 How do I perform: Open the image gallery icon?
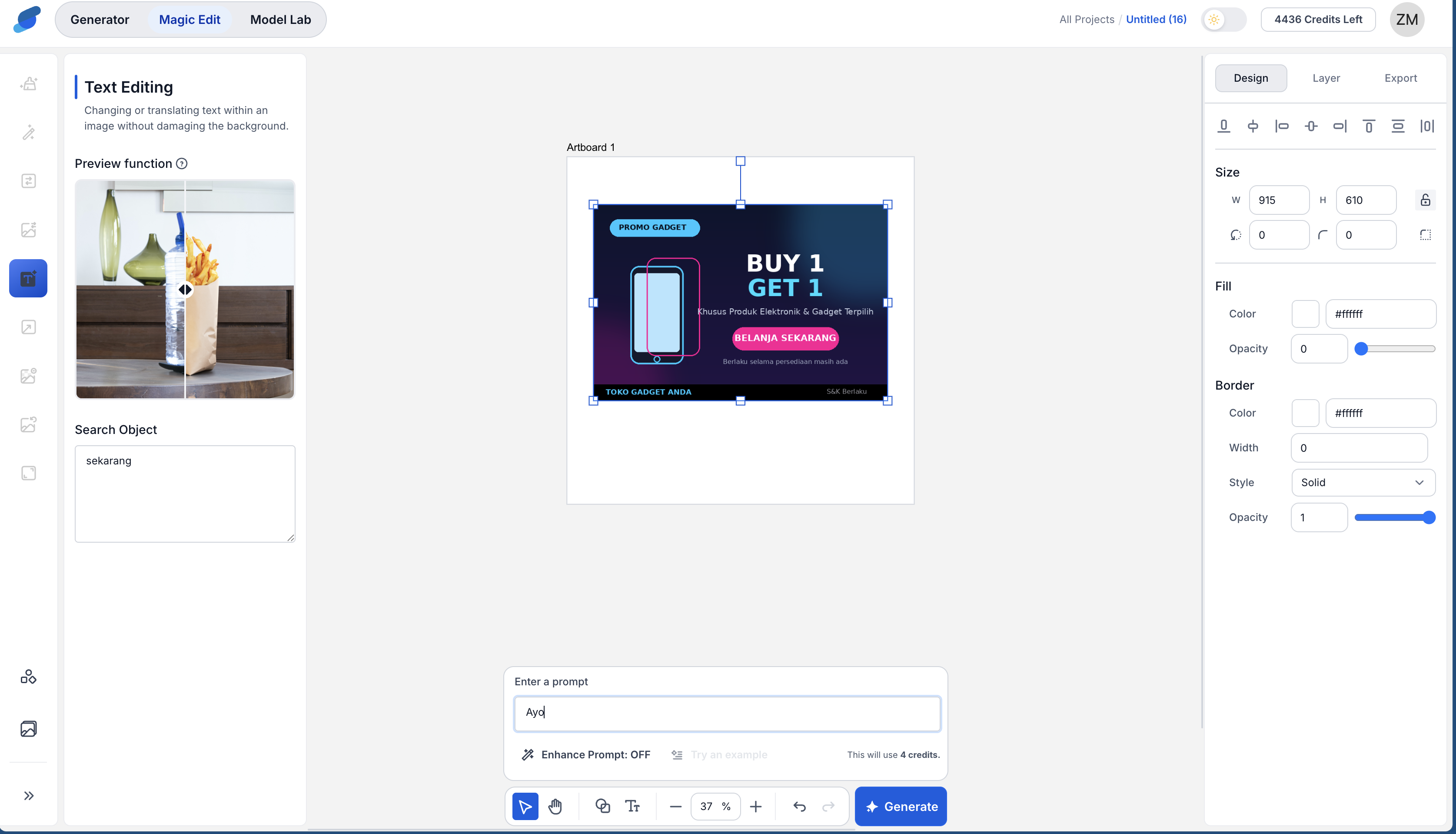pos(29,729)
